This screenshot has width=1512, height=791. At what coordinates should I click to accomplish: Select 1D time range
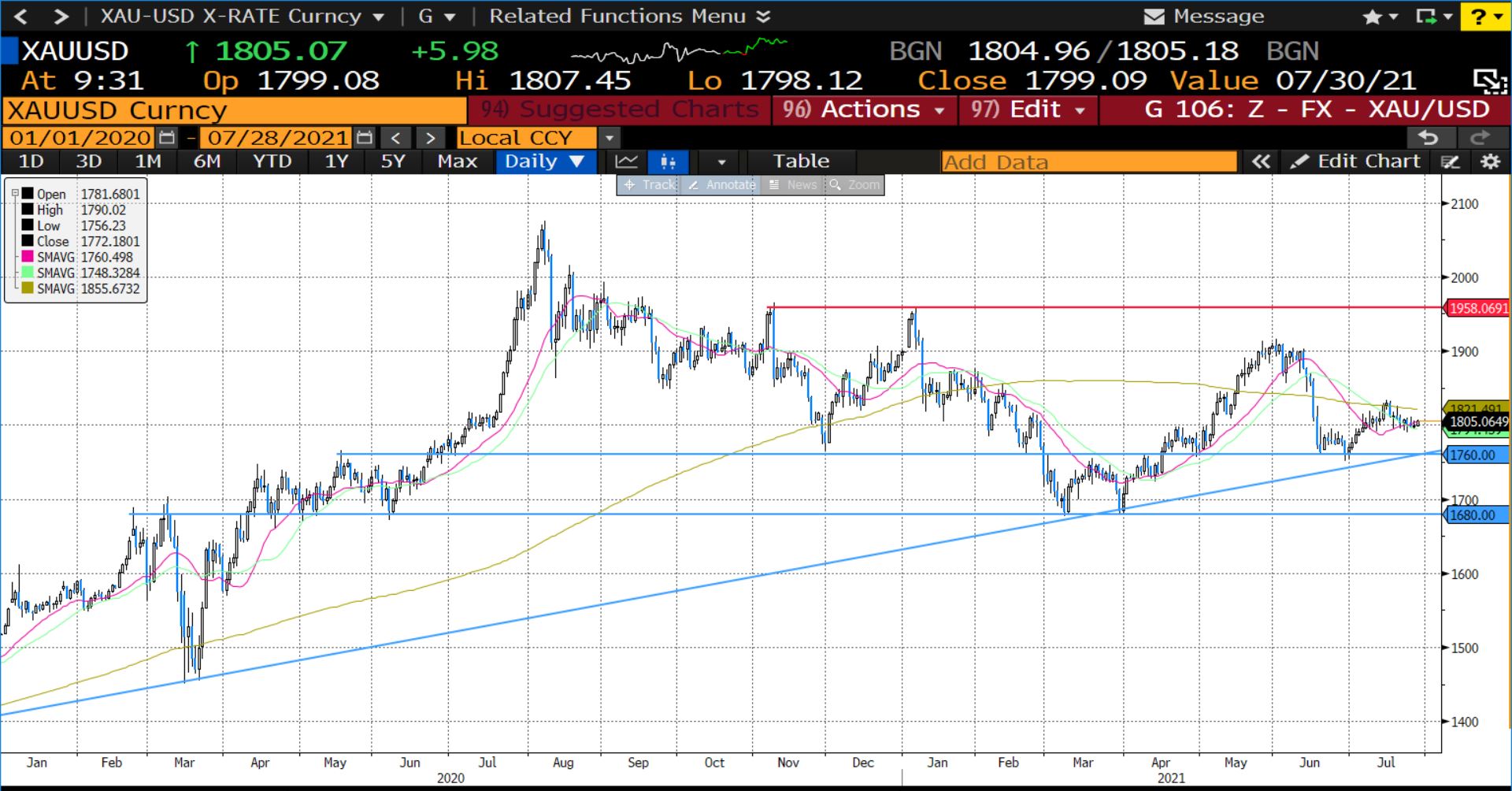tap(31, 162)
